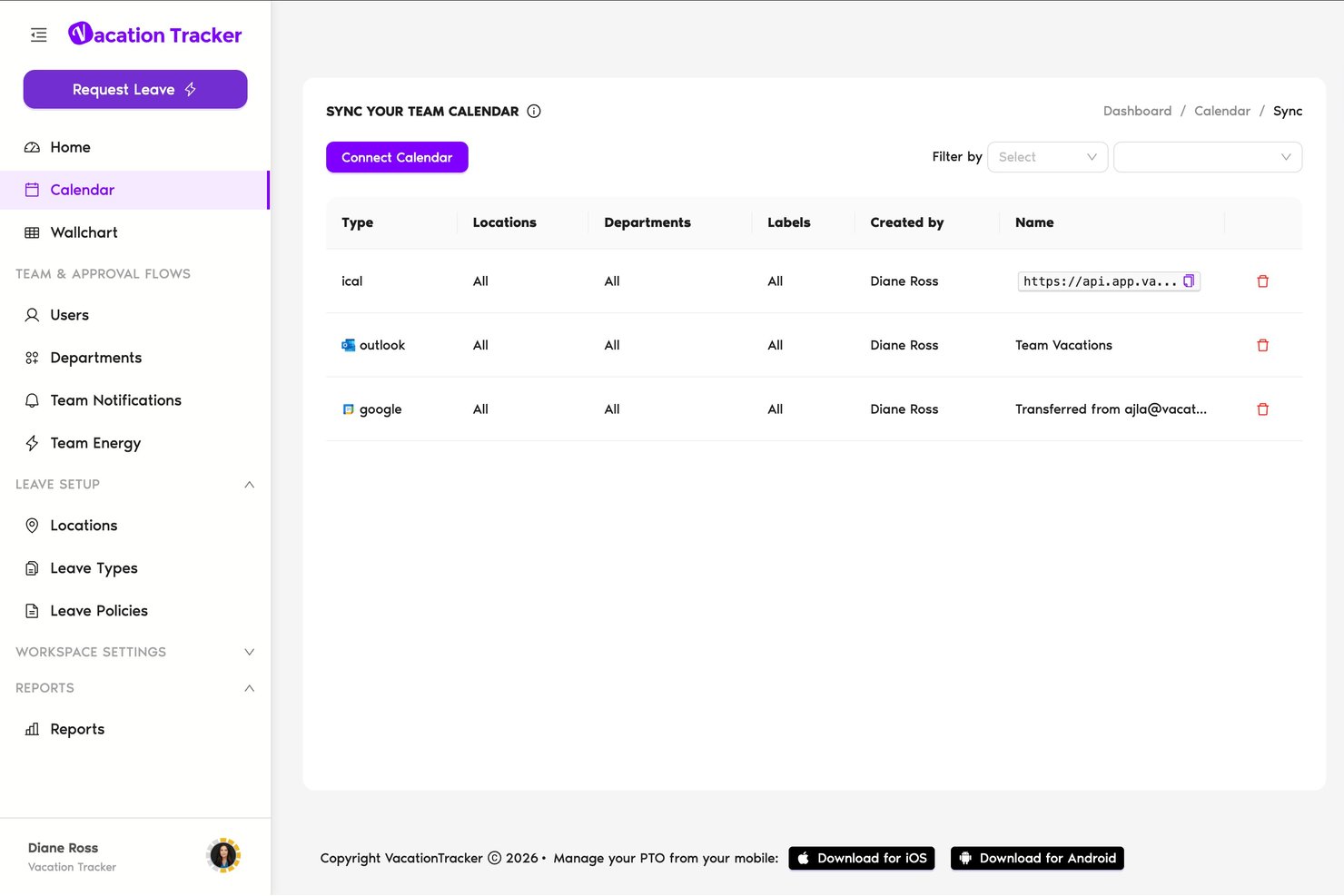The height and width of the screenshot is (896, 1344).
Task: Click Download for iOS
Action: click(861, 858)
